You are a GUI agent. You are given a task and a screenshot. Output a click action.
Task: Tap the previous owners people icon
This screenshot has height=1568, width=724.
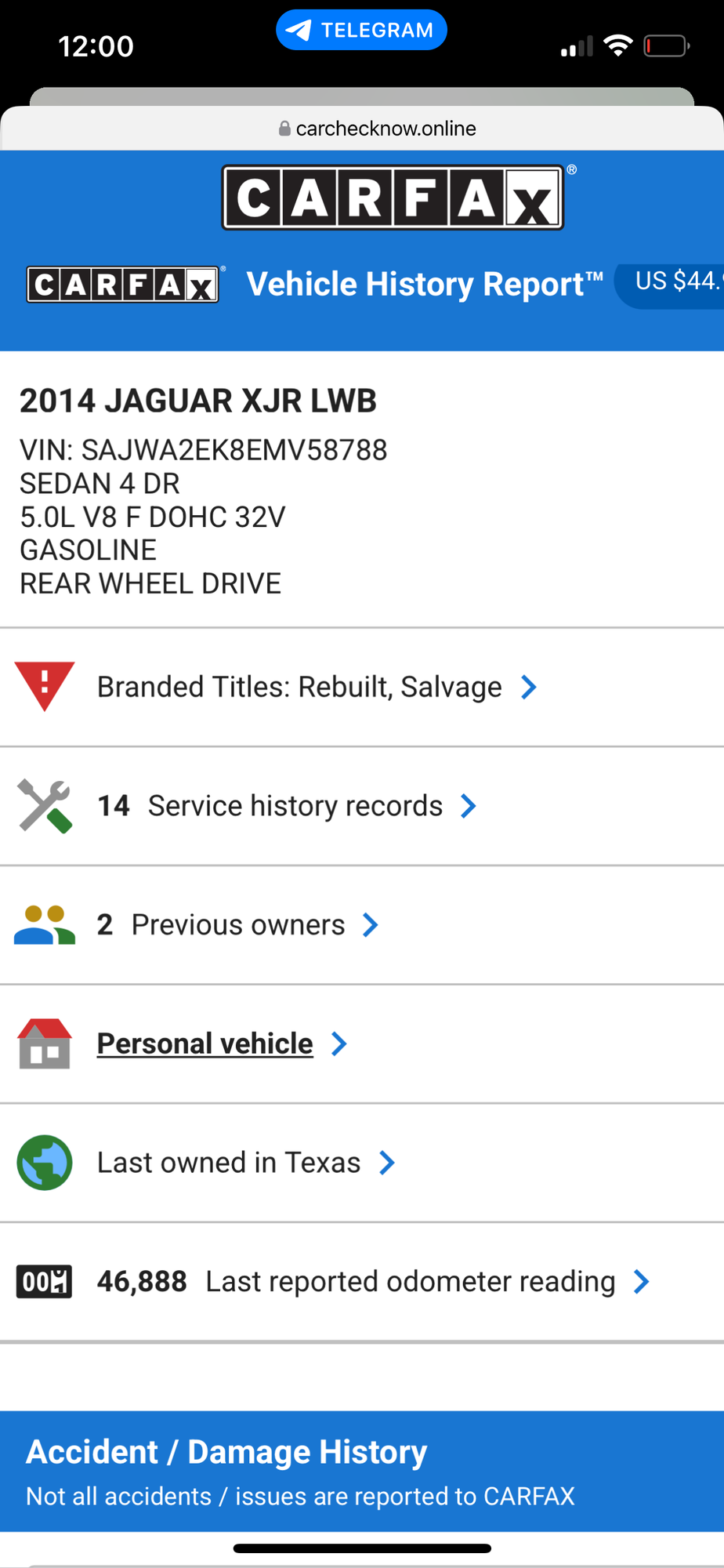[x=45, y=925]
